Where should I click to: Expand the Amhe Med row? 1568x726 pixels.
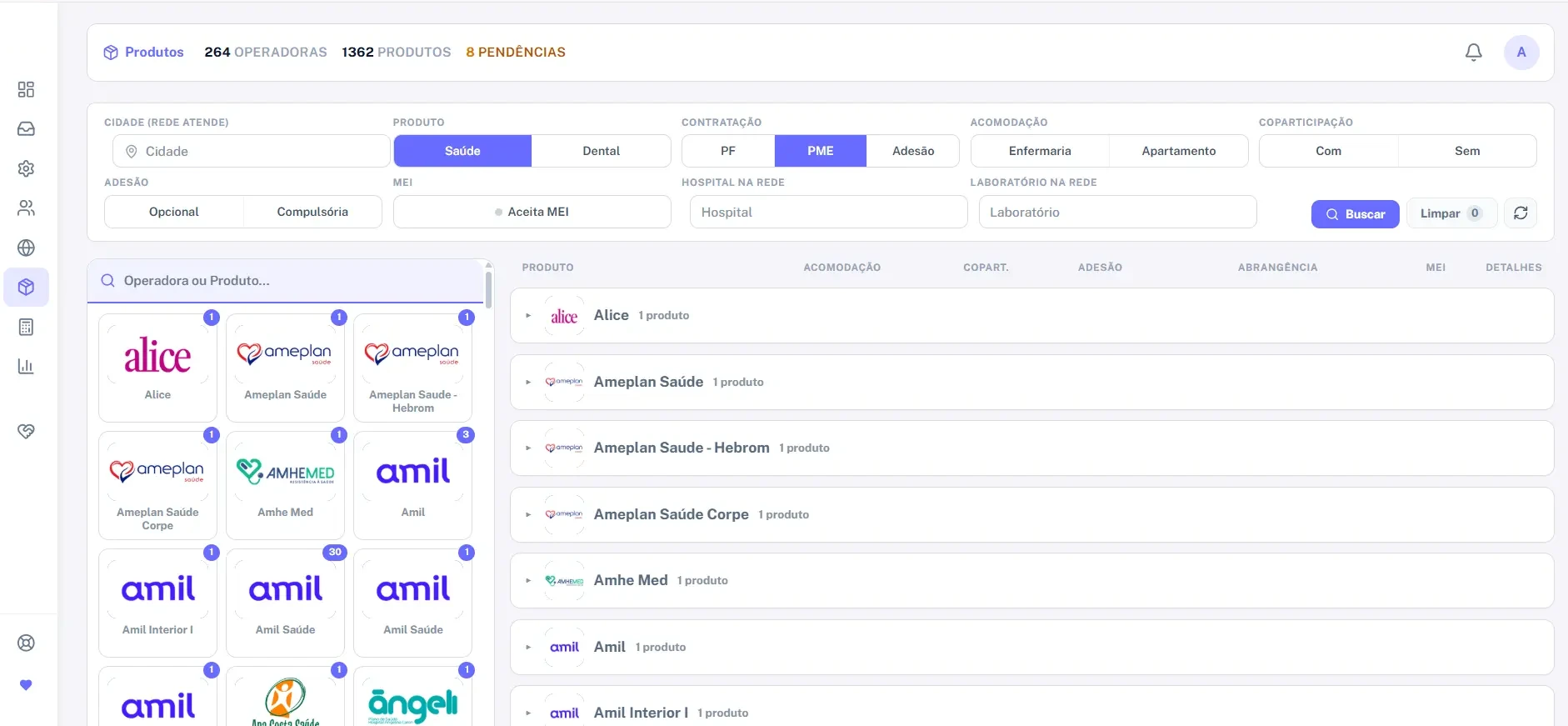pos(1031,580)
